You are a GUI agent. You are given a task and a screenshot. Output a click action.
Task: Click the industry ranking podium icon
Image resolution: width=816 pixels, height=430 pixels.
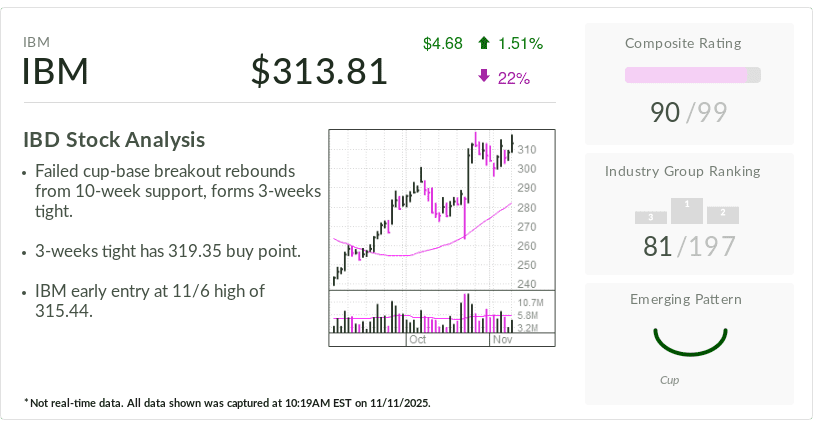[687, 211]
